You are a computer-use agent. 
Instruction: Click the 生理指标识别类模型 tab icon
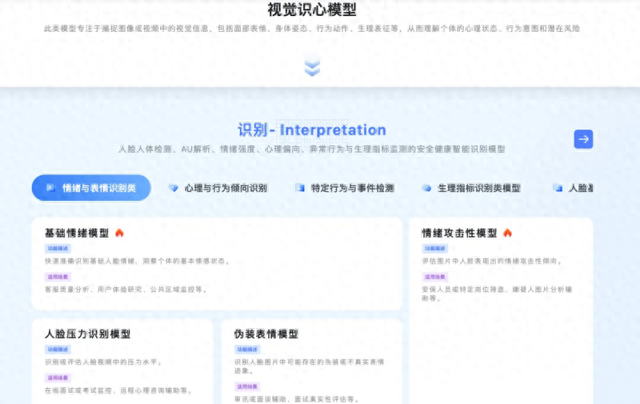pos(427,188)
